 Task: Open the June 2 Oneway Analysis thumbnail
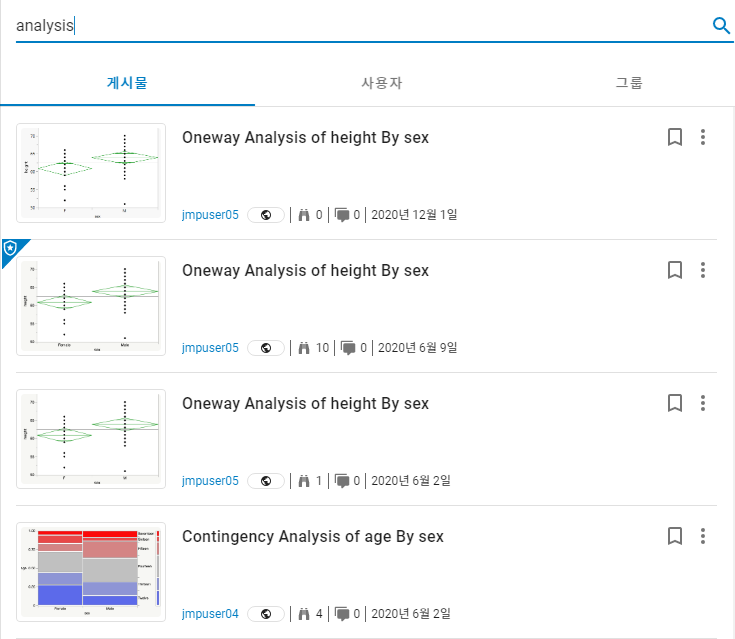point(91,439)
